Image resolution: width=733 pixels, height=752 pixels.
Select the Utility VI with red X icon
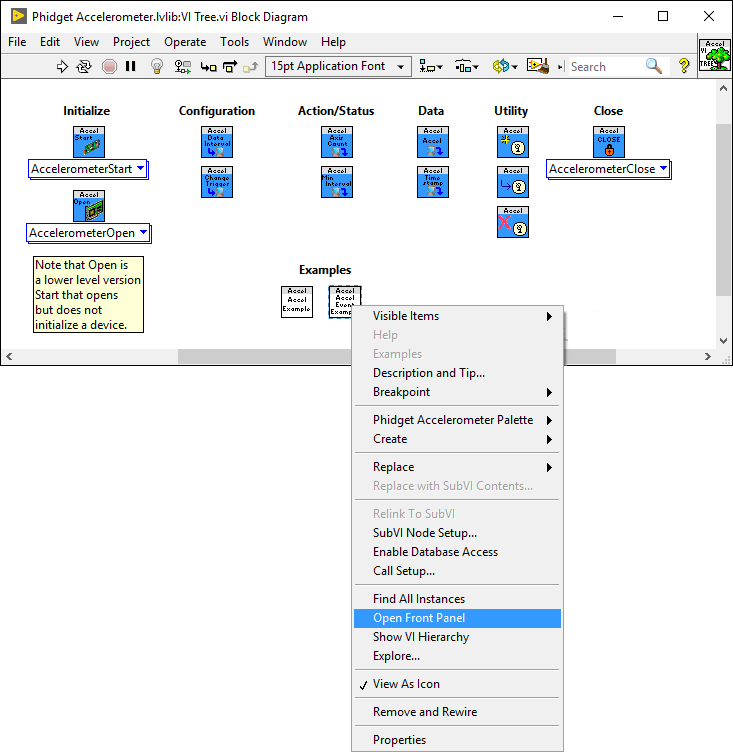(x=513, y=222)
